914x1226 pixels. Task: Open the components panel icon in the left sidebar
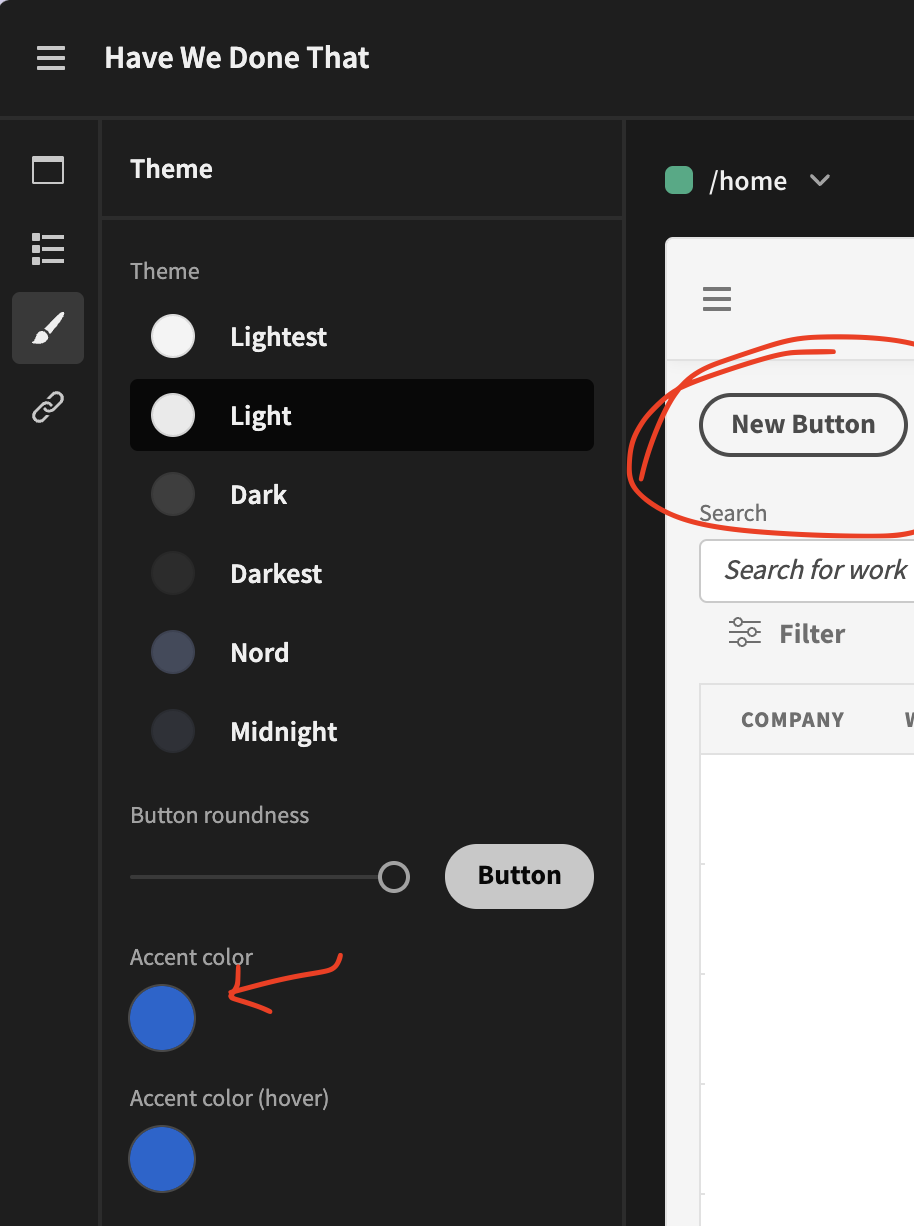coord(47,170)
